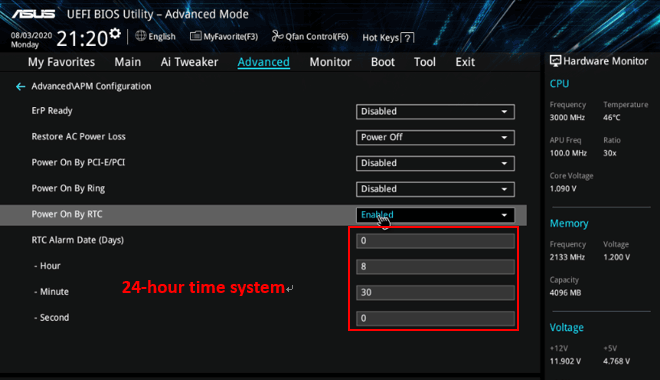The height and width of the screenshot is (380, 660).
Task: Open Power On By PCI-E/PCI dropdown
Action: 435,163
